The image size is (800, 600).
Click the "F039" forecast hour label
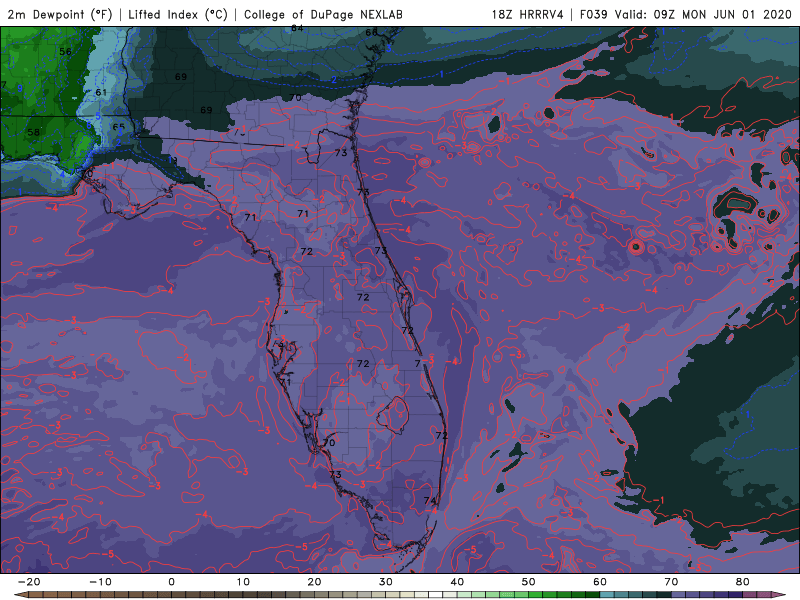coord(594,14)
